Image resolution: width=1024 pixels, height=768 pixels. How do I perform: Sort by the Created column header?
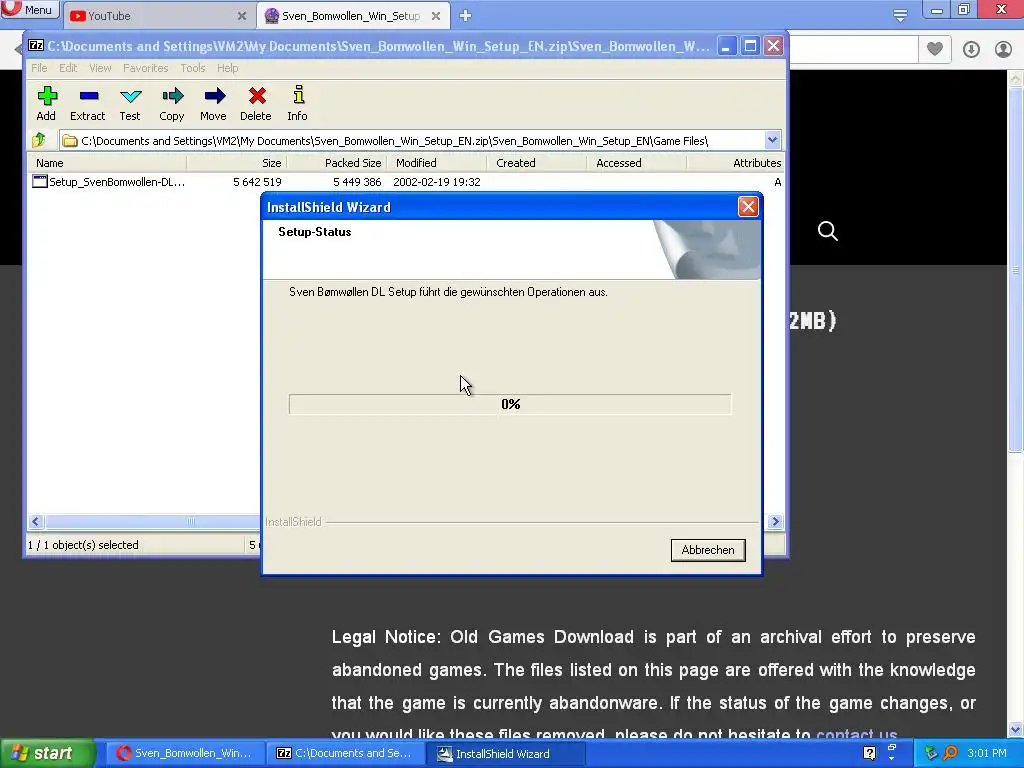click(536, 163)
